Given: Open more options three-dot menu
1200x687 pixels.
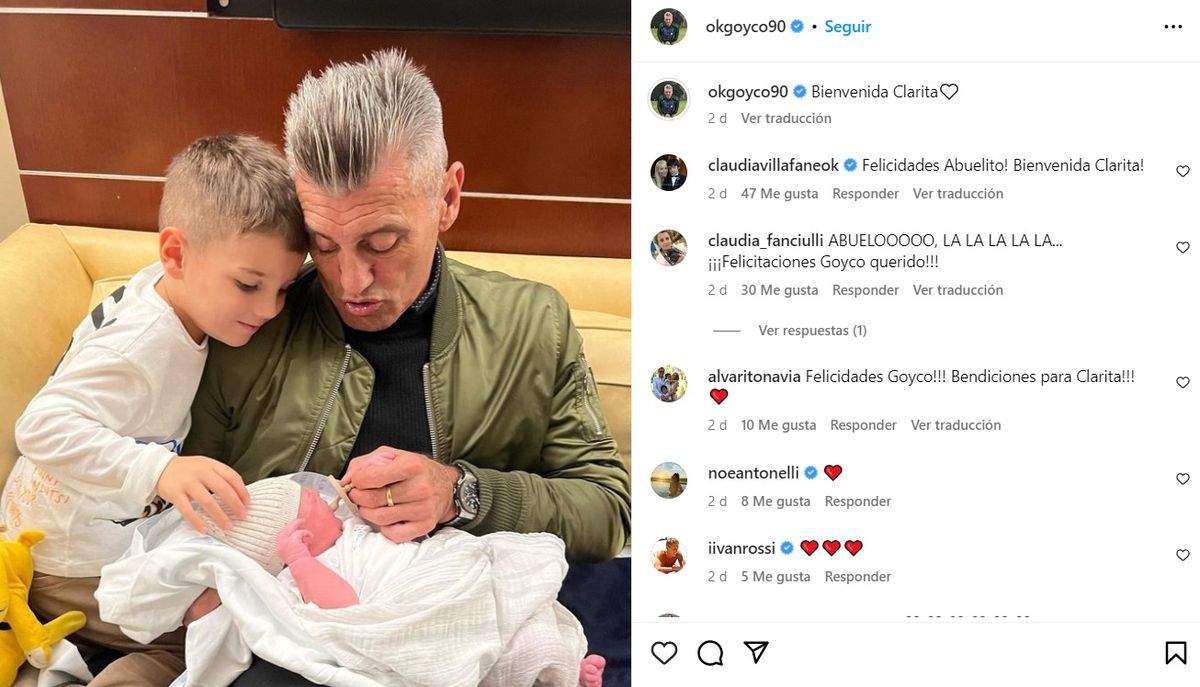Looking at the screenshot, I should [x=1173, y=27].
